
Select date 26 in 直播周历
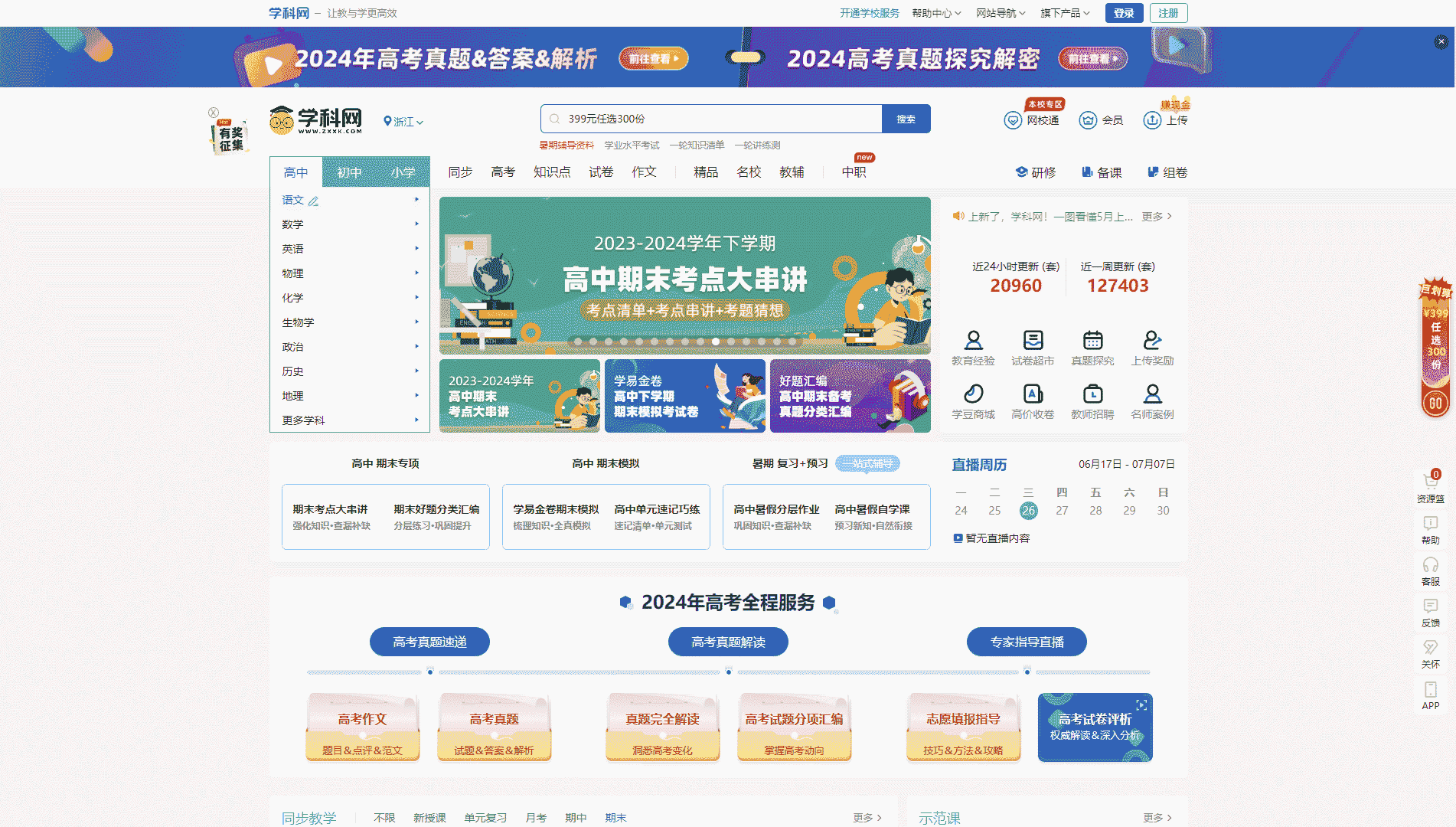click(1028, 511)
